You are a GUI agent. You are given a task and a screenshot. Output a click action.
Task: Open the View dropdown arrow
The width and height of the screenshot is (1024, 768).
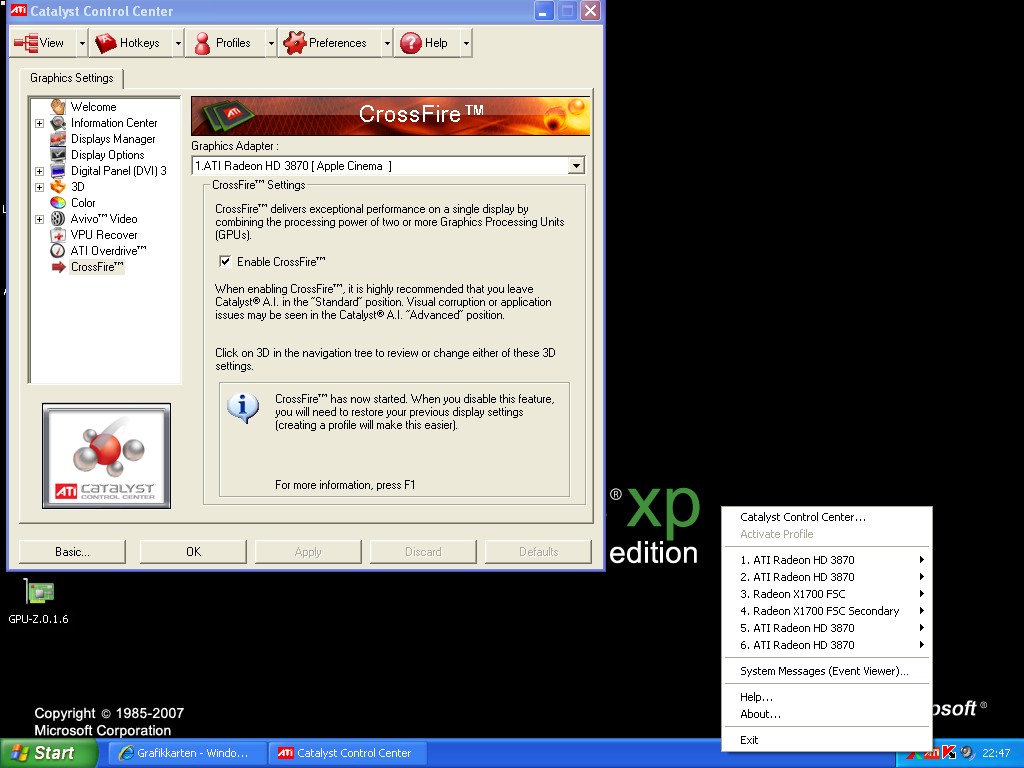click(x=82, y=43)
